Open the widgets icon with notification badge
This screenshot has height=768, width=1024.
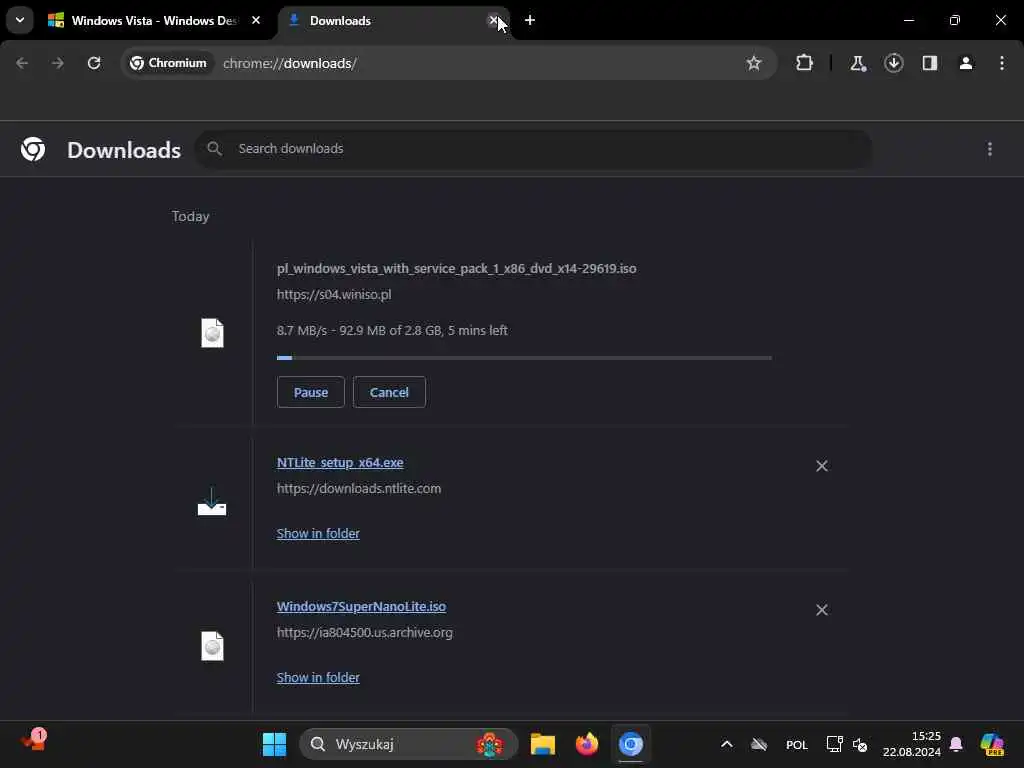tap(33, 741)
